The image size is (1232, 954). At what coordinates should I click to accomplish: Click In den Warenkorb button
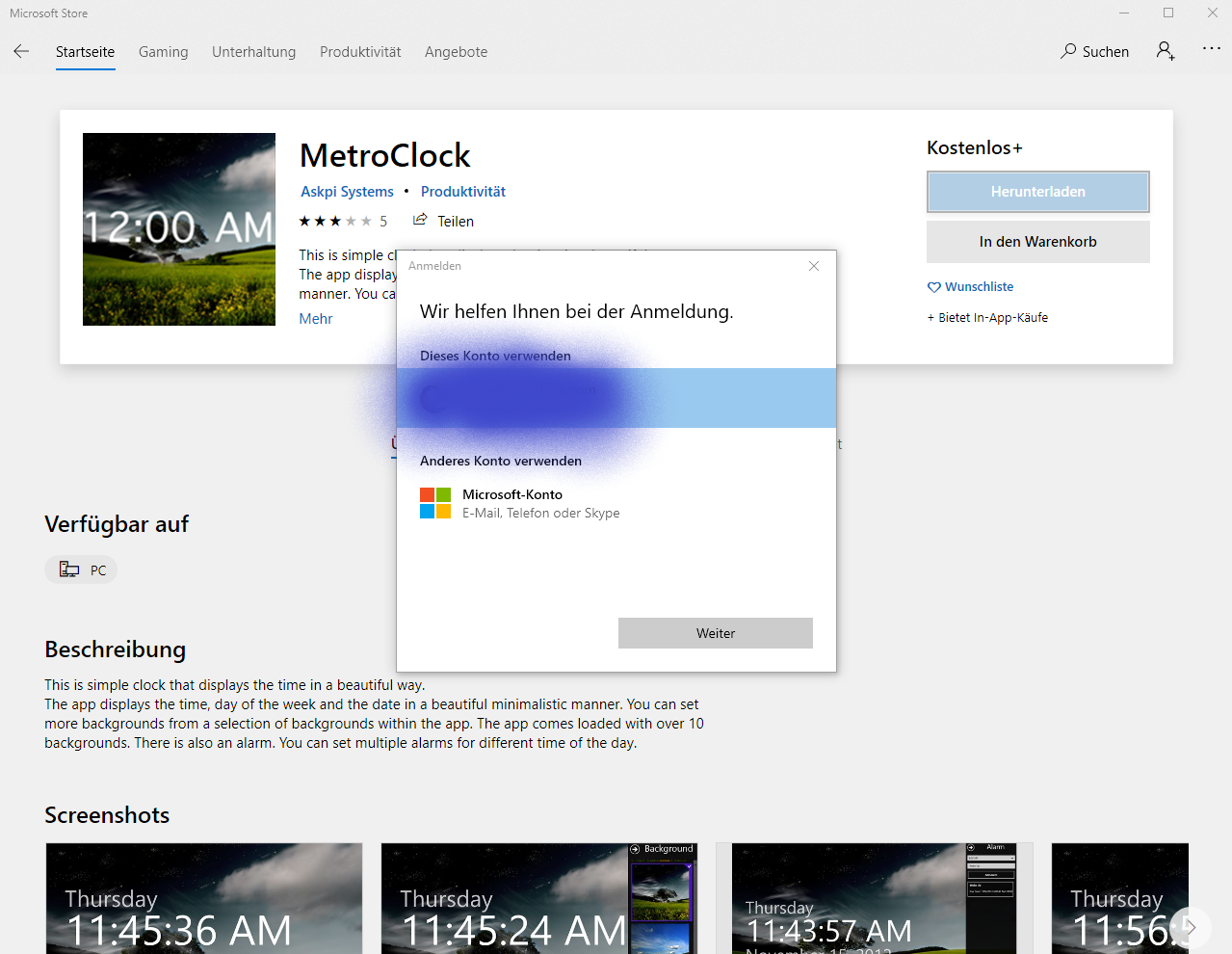pos(1038,242)
